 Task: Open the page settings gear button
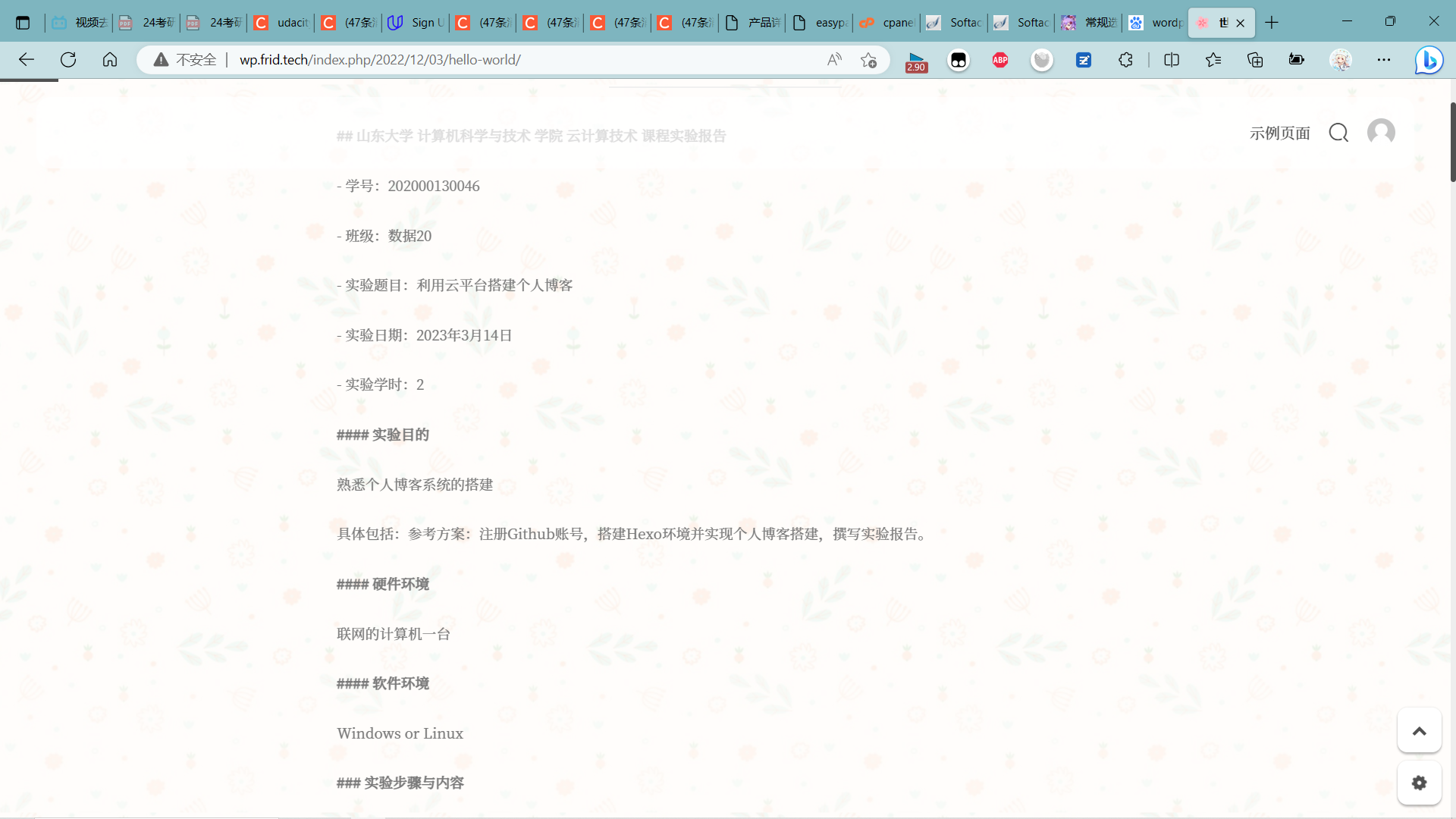pyautogui.click(x=1419, y=783)
